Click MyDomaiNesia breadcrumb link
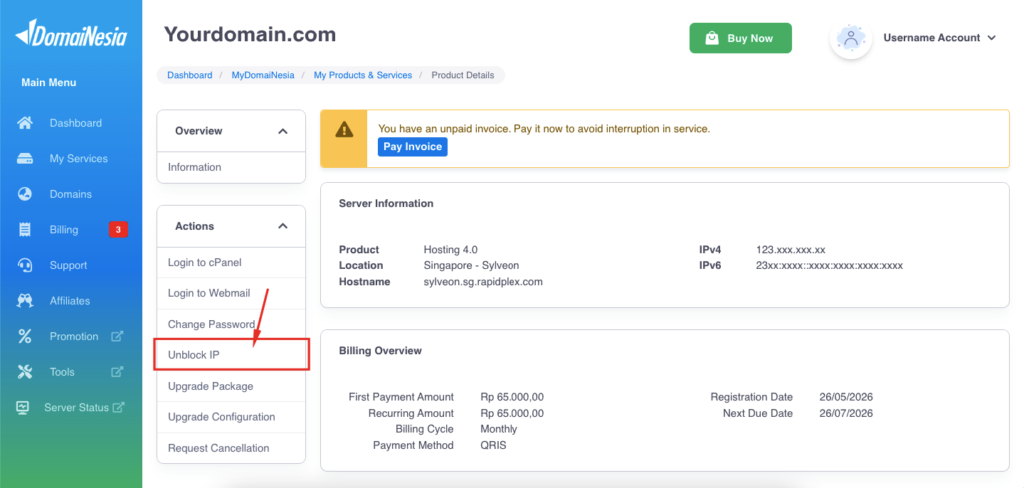Viewport: 1024px width, 488px height. tap(263, 75)
